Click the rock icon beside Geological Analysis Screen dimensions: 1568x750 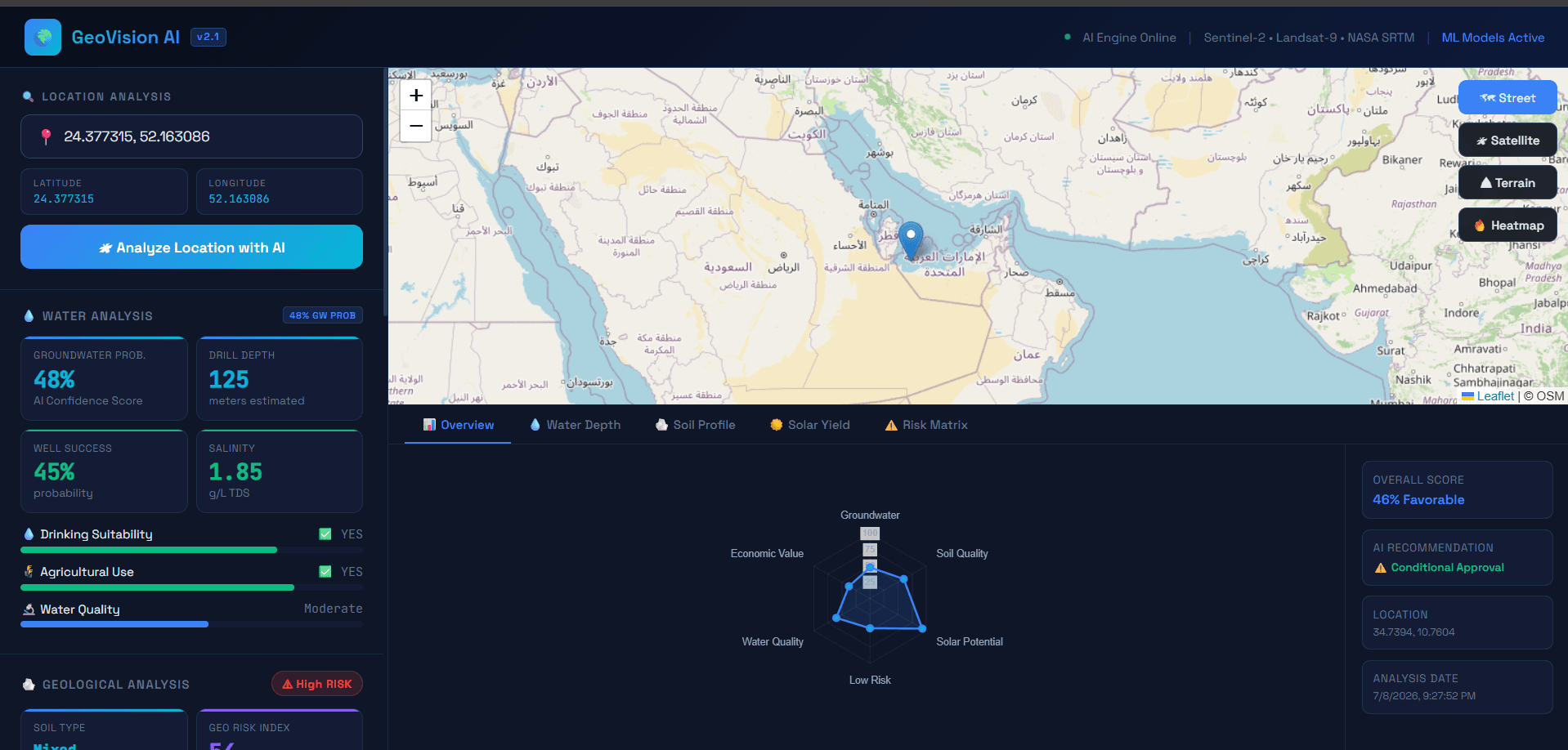[29, 685]
